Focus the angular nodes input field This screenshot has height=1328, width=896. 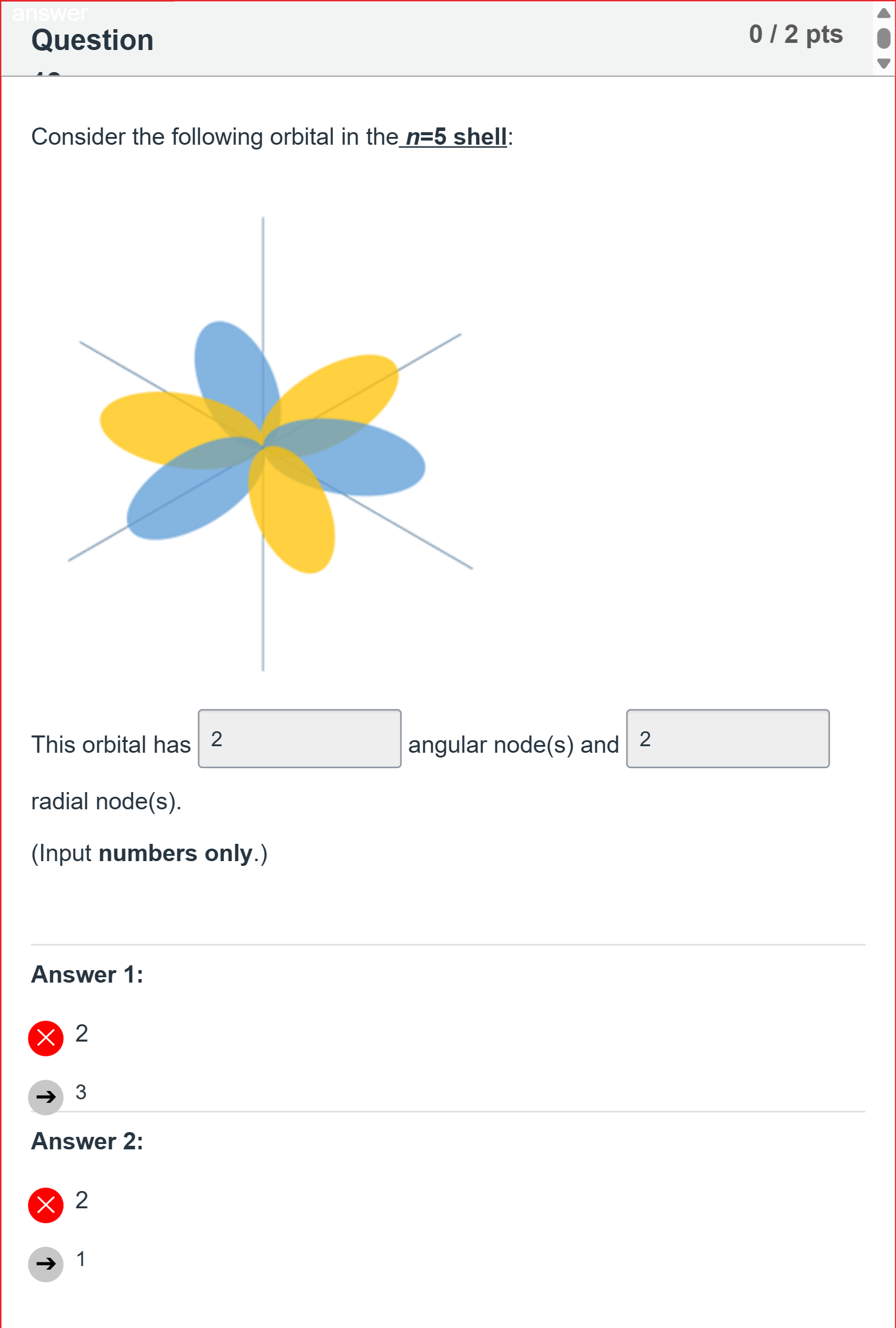click(299, 738)
